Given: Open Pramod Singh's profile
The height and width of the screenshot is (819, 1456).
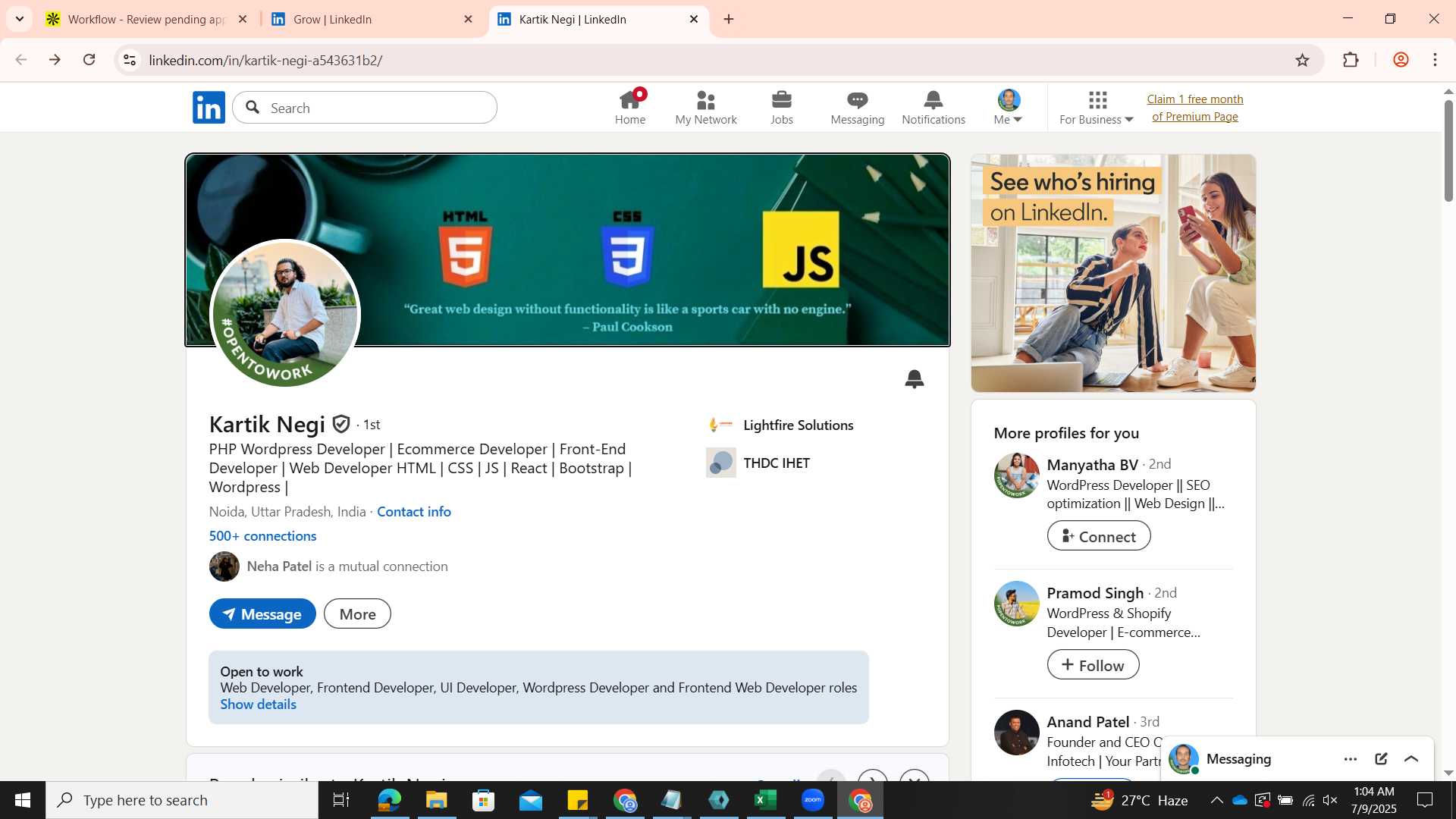Looking at the screenshot, I should pos(1095,593).
